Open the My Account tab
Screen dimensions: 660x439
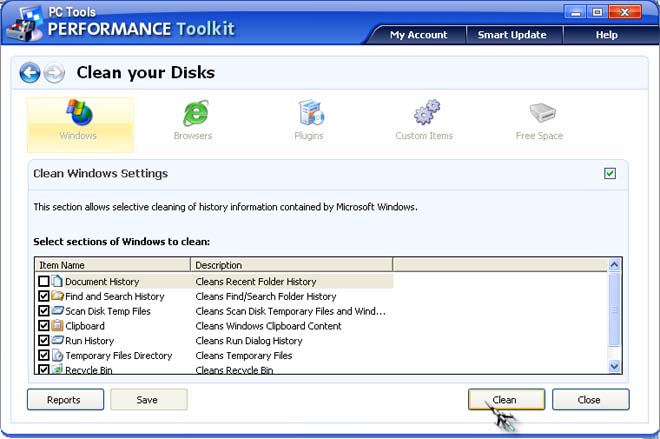coord(418,35)
